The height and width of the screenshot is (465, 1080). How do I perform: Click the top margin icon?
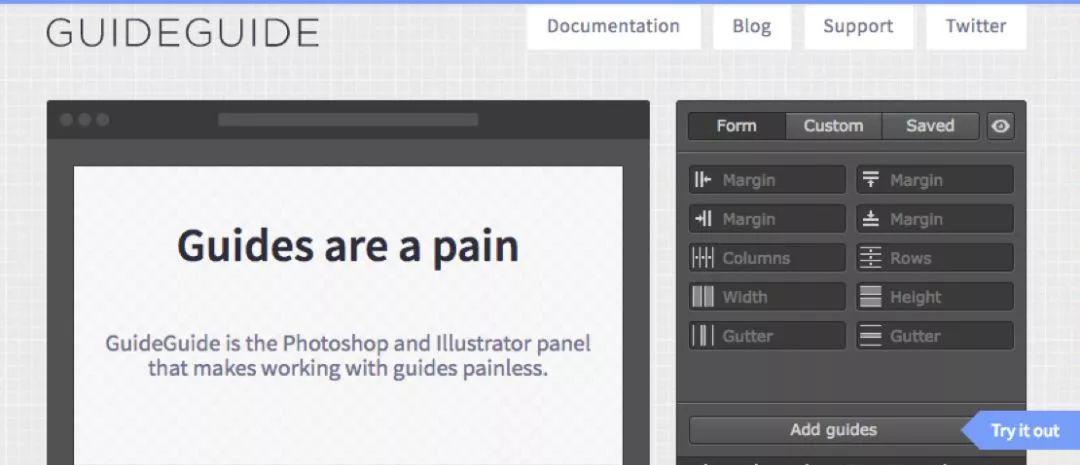click(x=871, y=180)
